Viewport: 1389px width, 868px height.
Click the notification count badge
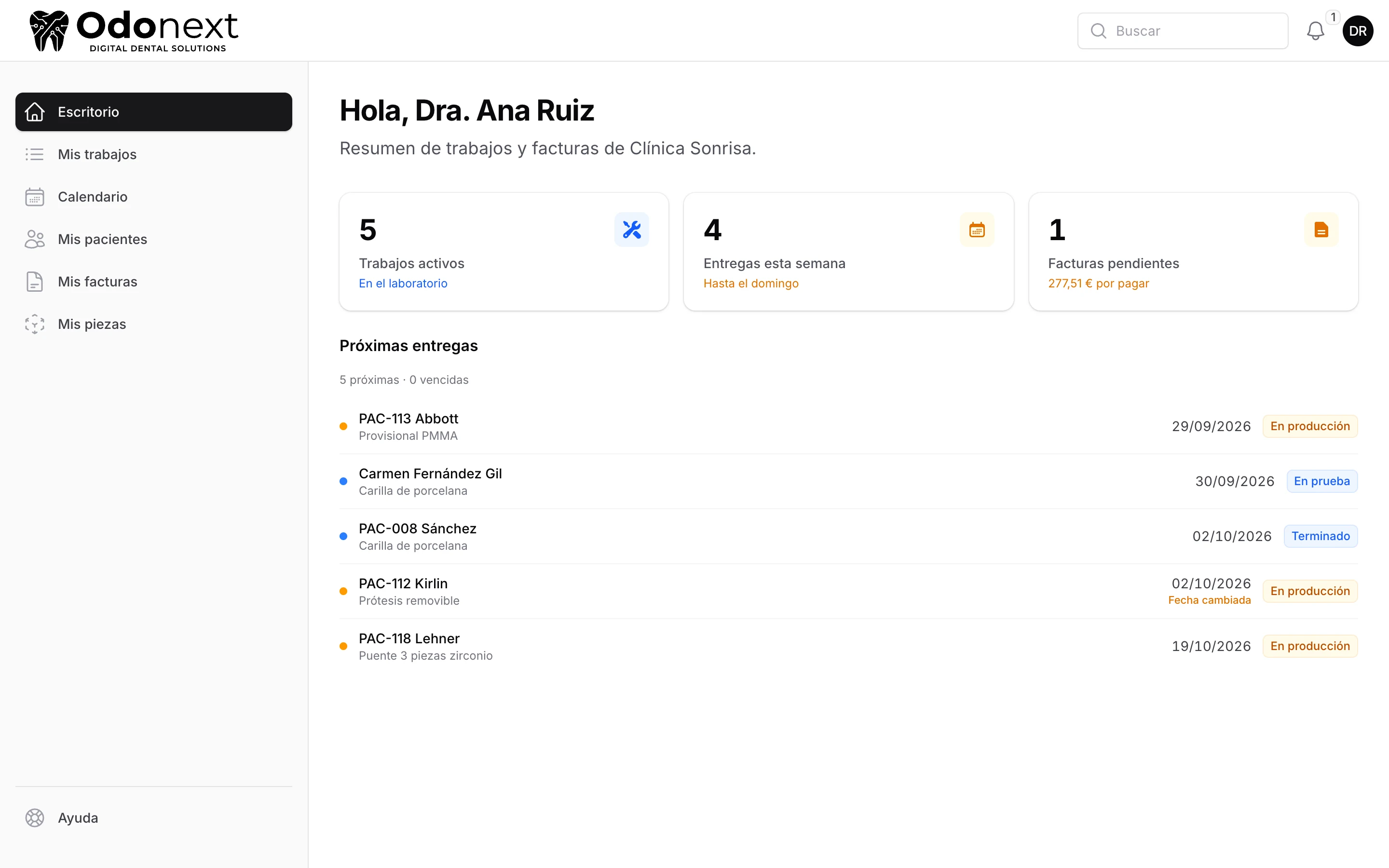1333,17
